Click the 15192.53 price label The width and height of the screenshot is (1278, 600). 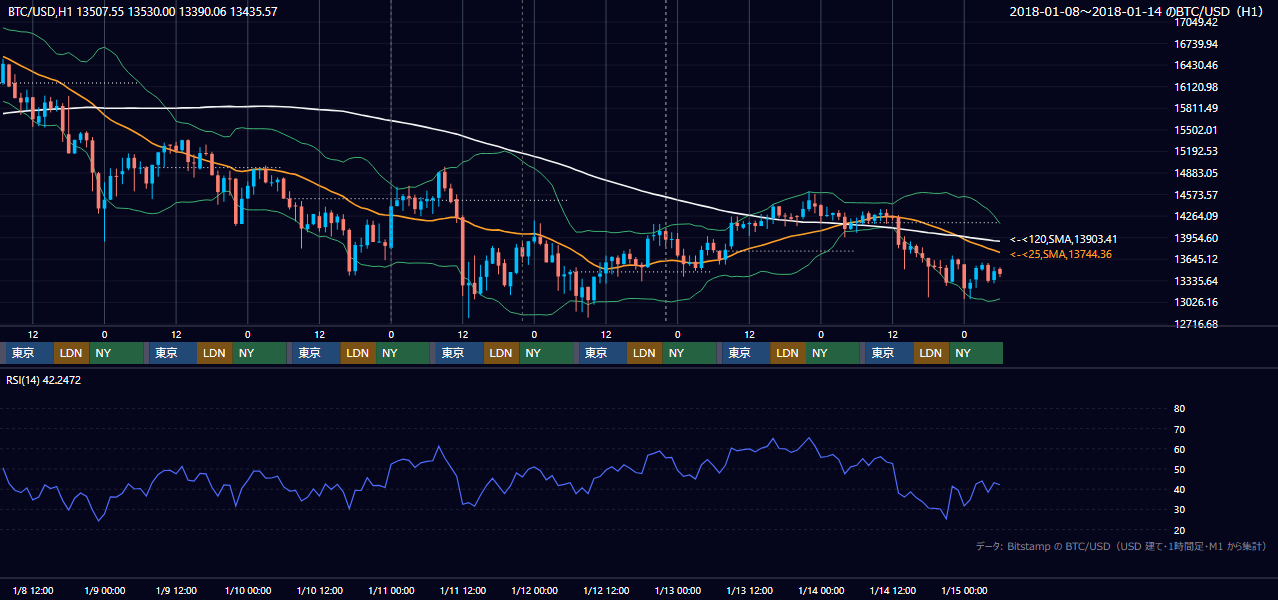coord(1195,151)
